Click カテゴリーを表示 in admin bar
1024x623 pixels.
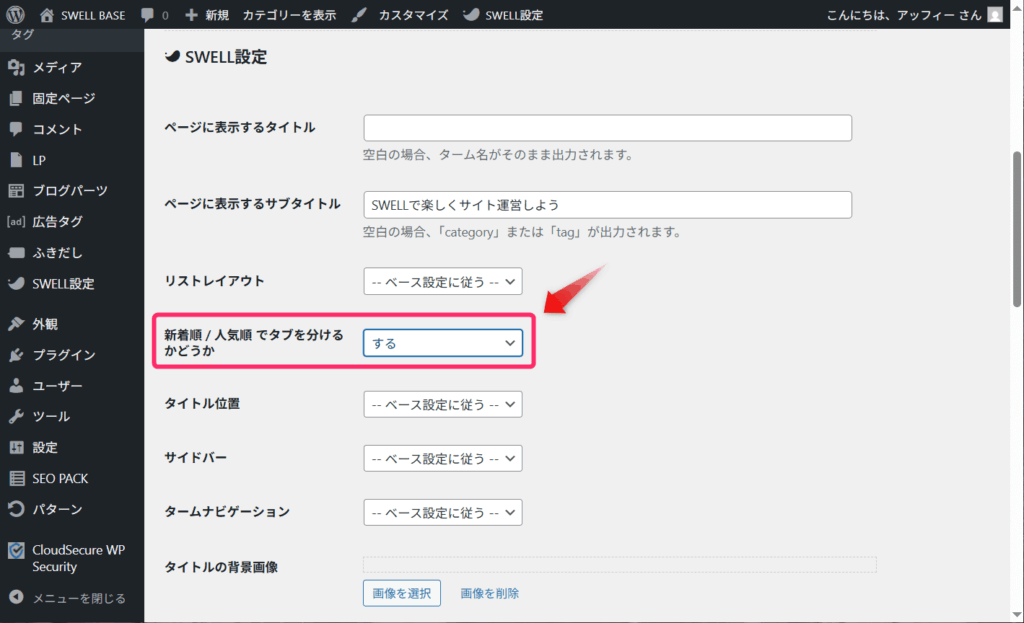point(289,14)
